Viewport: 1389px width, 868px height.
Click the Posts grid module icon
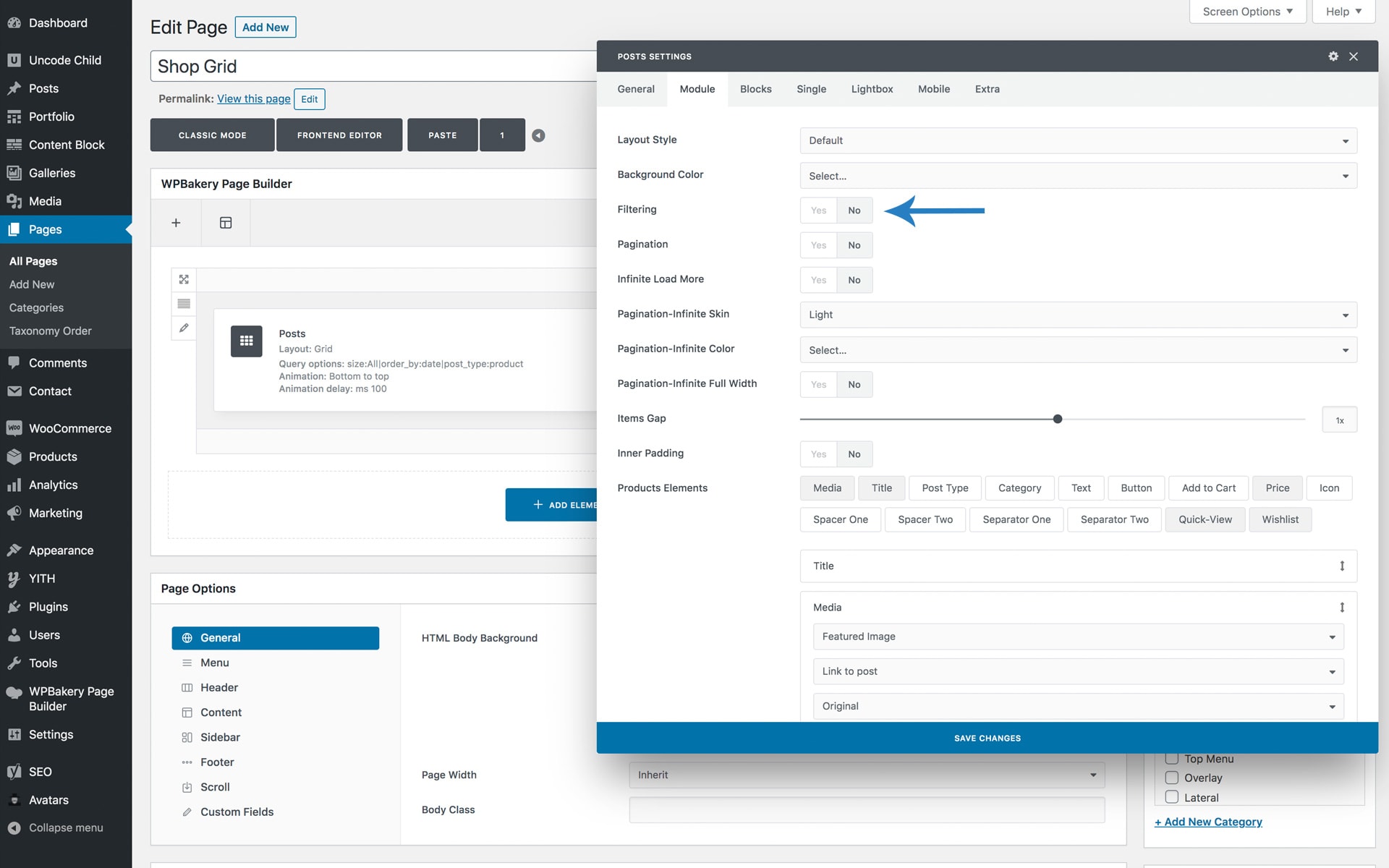[246, 341]
